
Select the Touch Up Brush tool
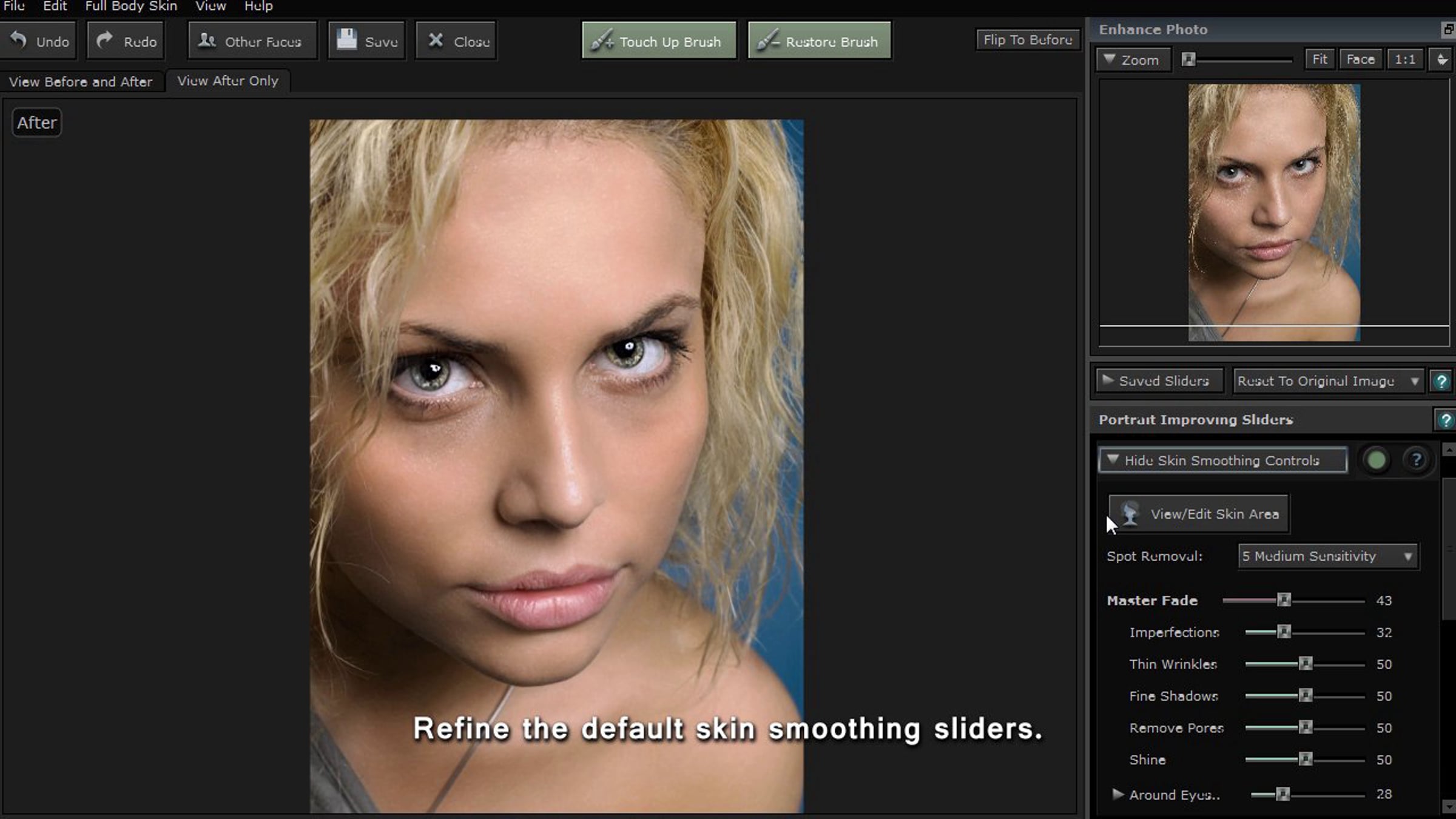[659, 41]
